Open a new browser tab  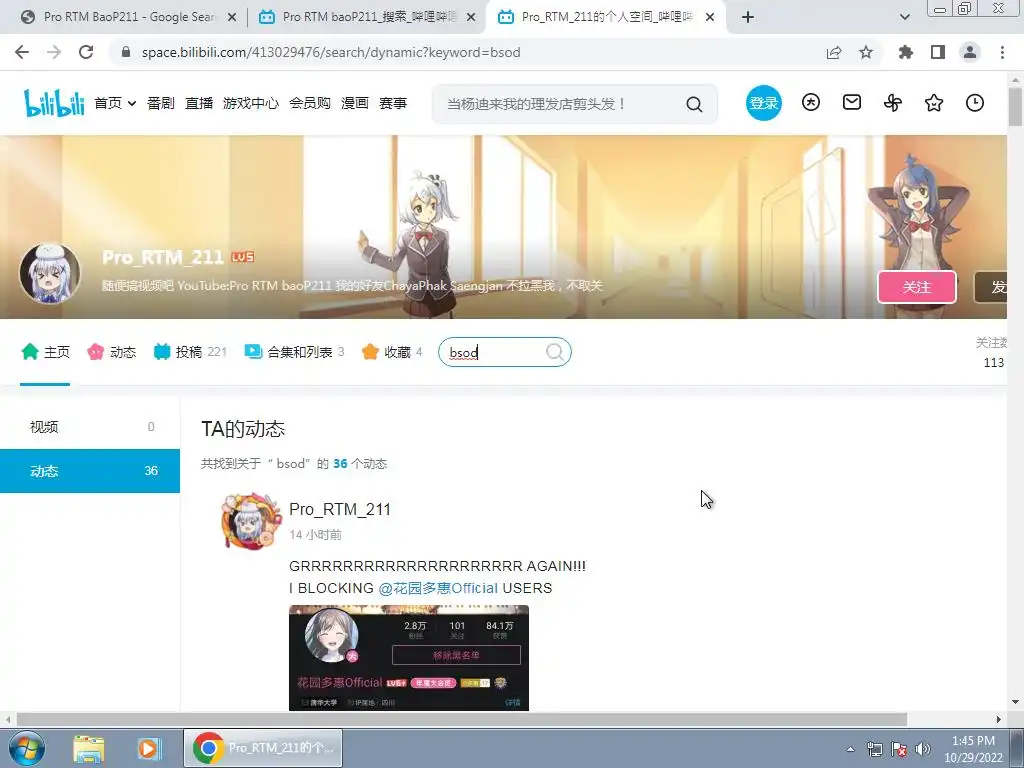click(x=748, y=17)
